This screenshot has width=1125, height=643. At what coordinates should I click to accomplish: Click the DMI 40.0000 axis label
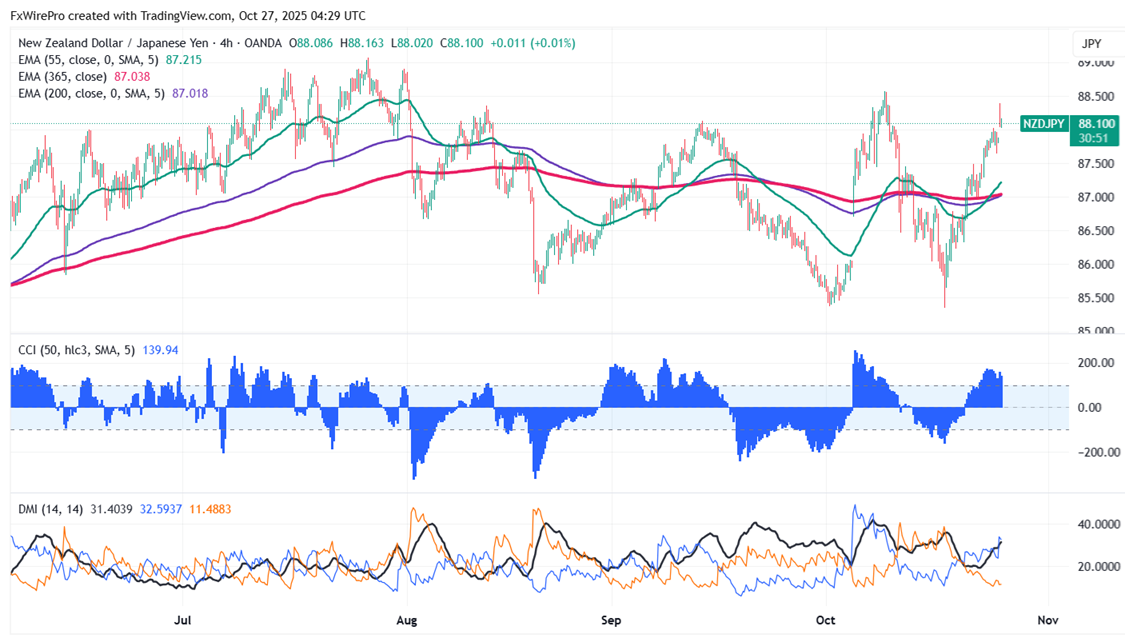coord(1099,525)
